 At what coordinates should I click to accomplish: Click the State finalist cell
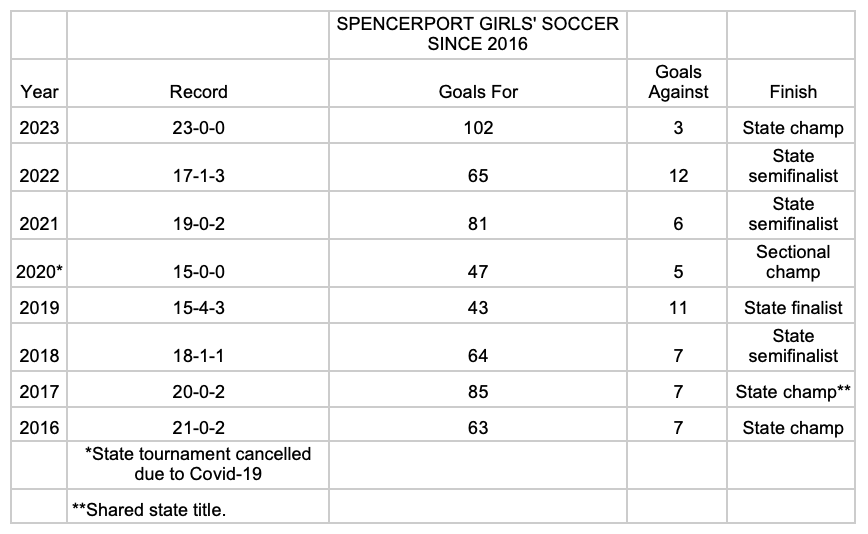pos(793,308)
